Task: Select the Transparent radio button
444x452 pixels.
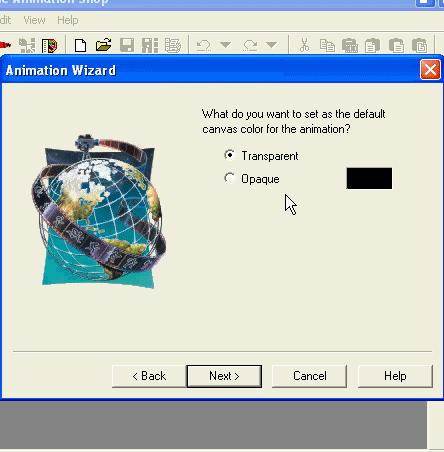Action: click(230, 155)
